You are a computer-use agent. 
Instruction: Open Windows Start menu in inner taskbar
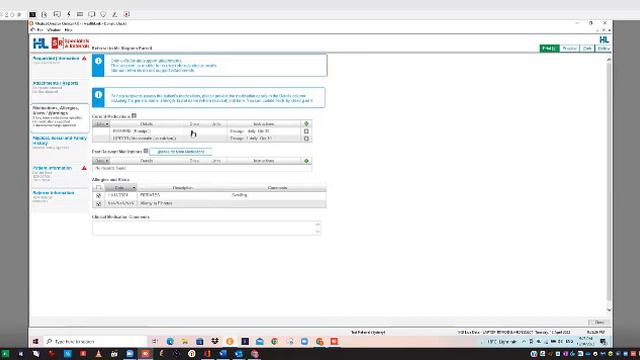(x=36, y=341)
